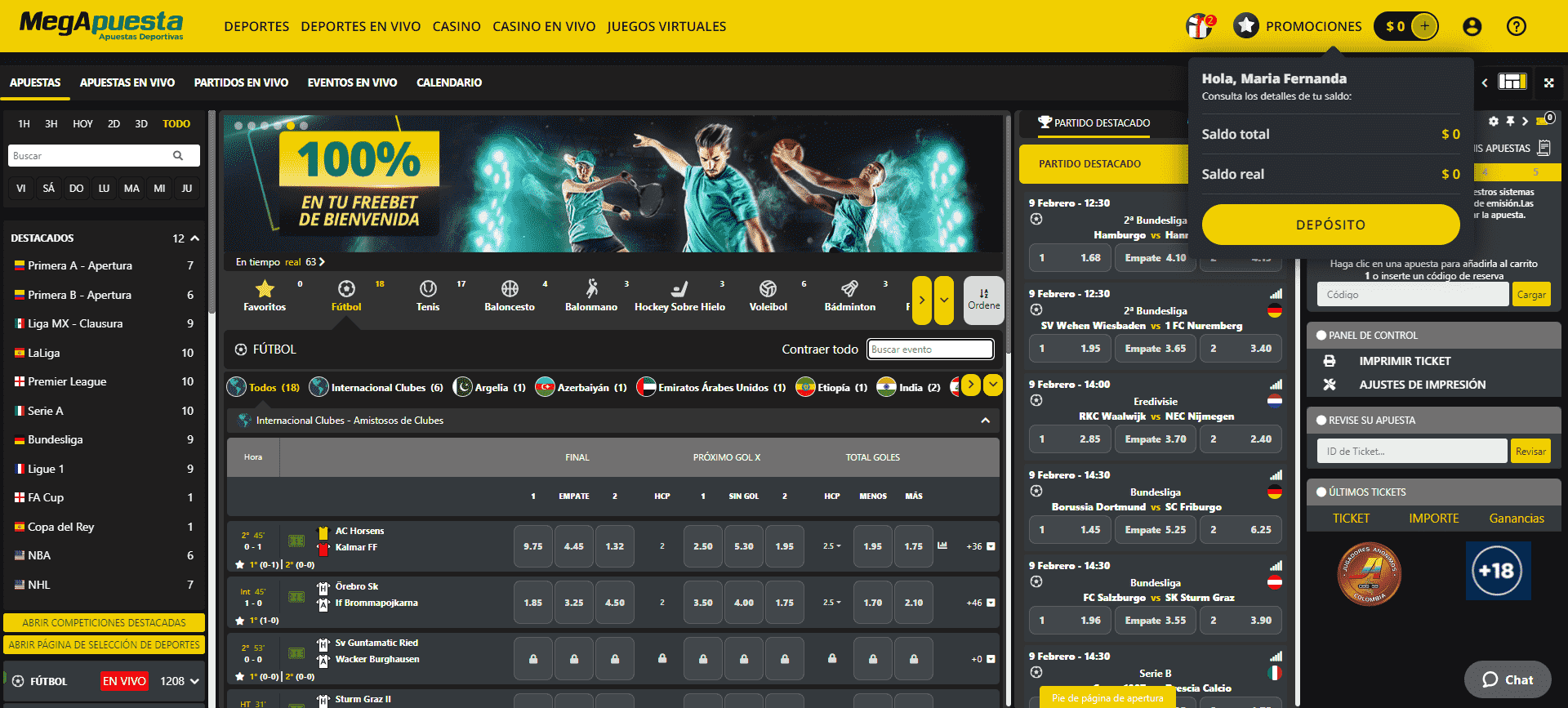Image resolution: width=1568 pixels, height=708 pixels.
Task: Select the HOY time filter
Action: click(x=82, y=124)
